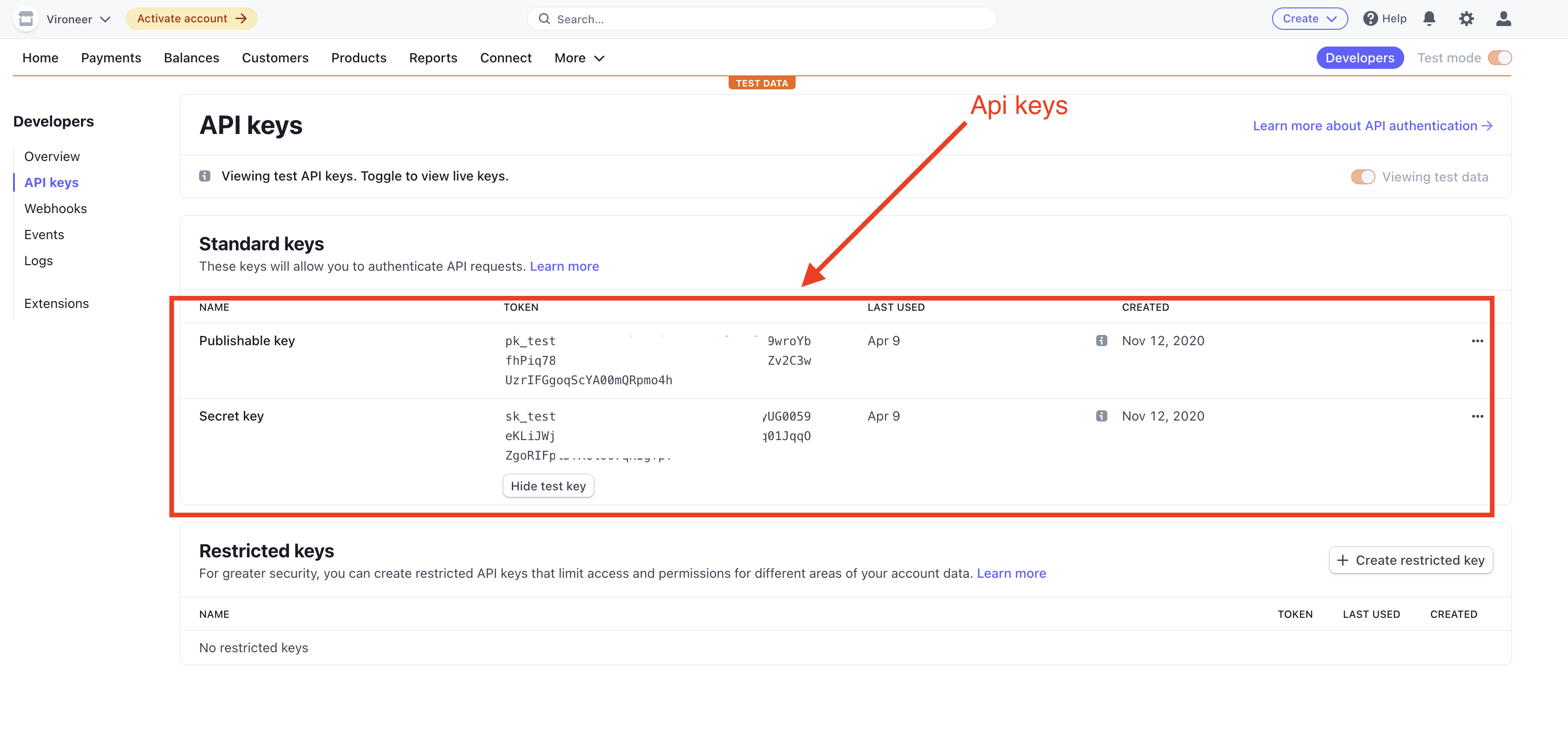Viewport: 1568px width, 749px height.
Task: Click the Help question mark icon
Action: click(1370, 19)
